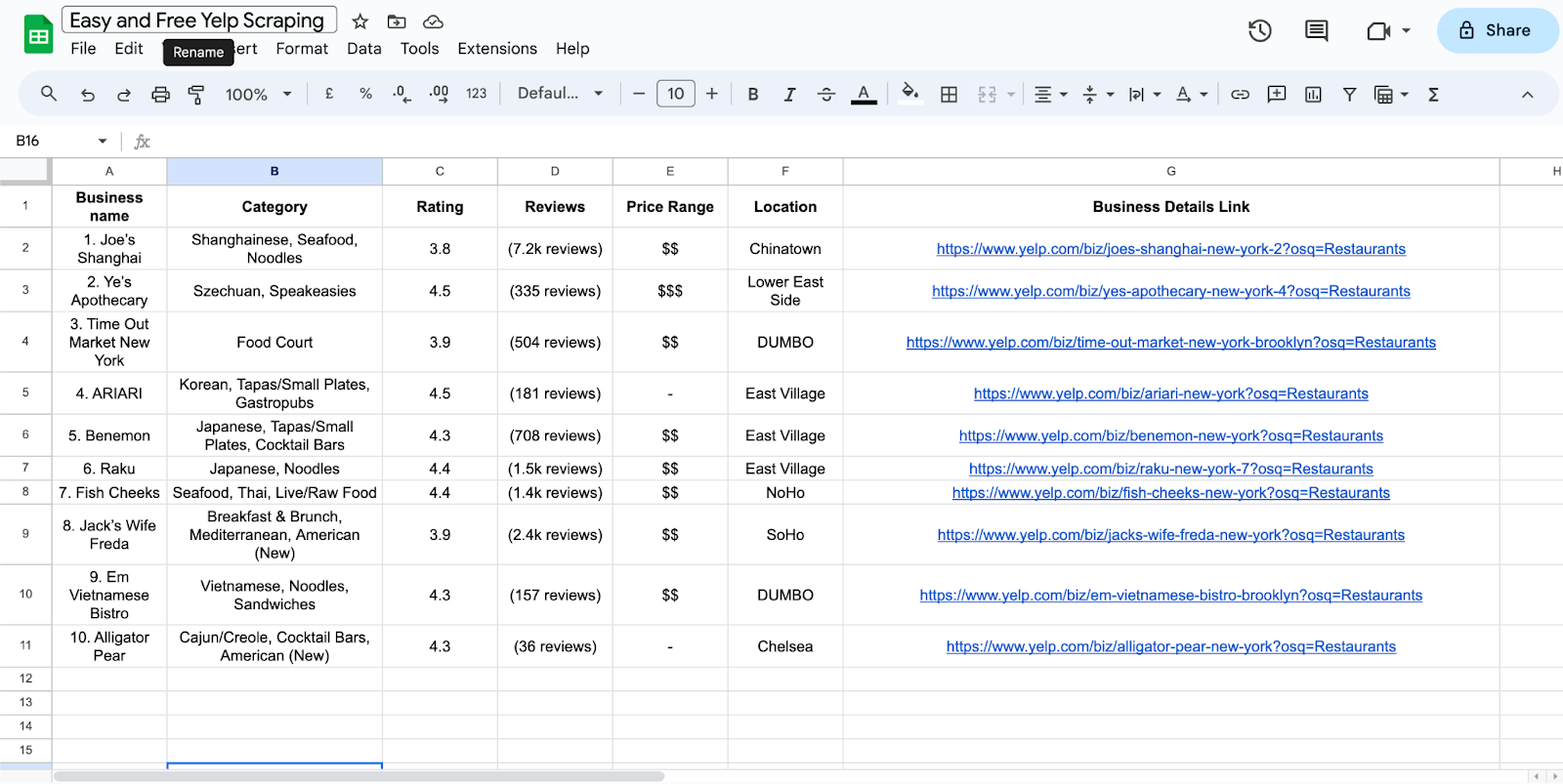The height and width of the screenshot is (784, 1563).
Task: Increase the font size
Action: (x=712, y=94)
